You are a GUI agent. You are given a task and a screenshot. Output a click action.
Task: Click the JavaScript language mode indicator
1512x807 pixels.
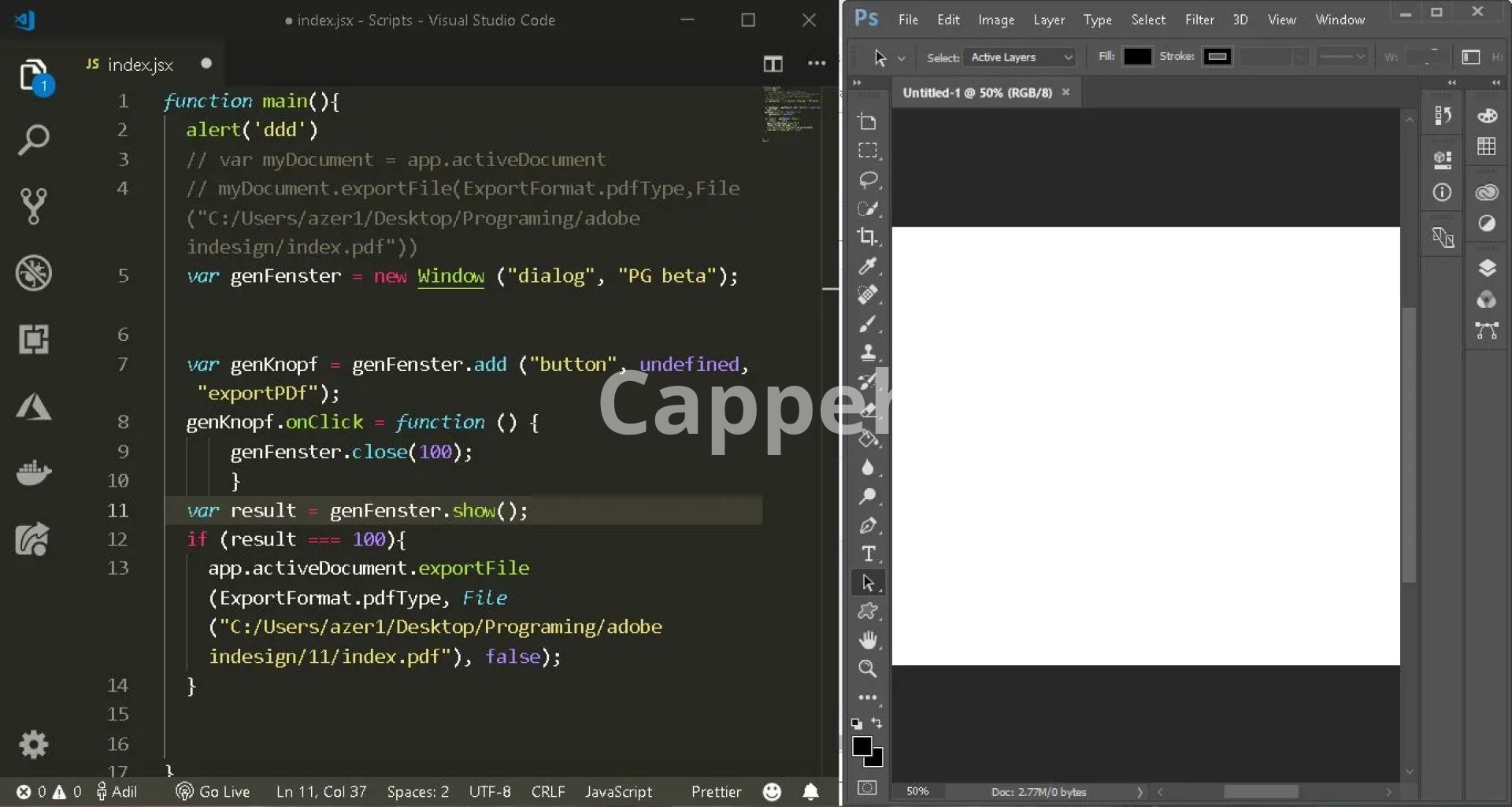[618, 791]
